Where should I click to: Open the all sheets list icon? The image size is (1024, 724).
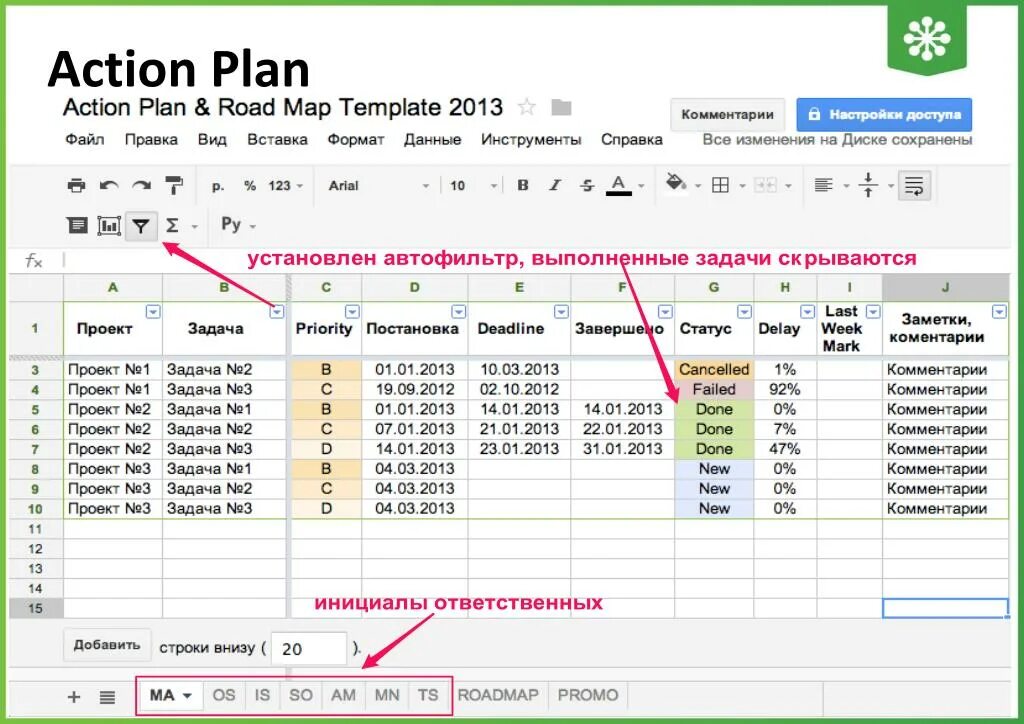[107, 697]
